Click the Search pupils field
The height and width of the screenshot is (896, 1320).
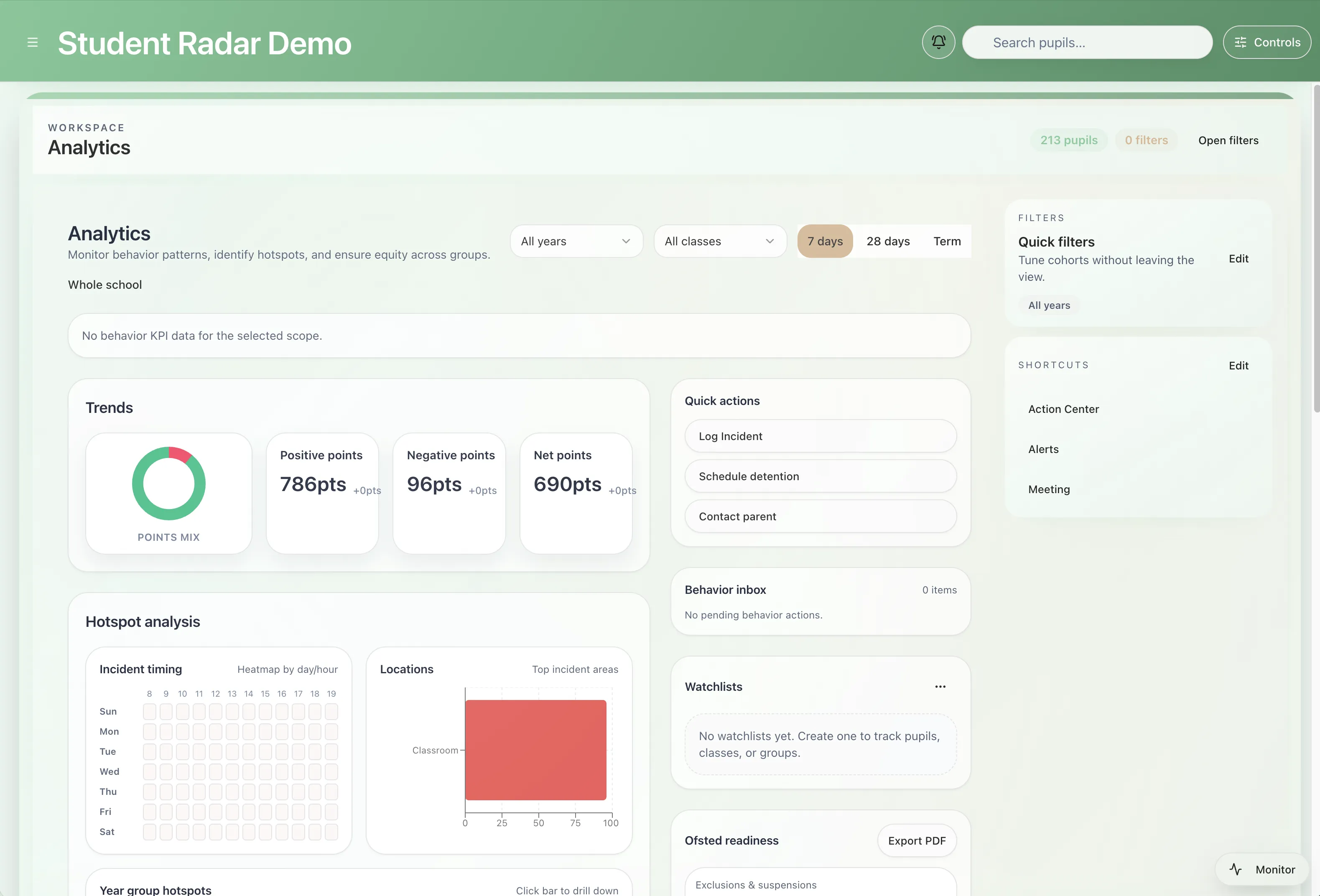1087,41
